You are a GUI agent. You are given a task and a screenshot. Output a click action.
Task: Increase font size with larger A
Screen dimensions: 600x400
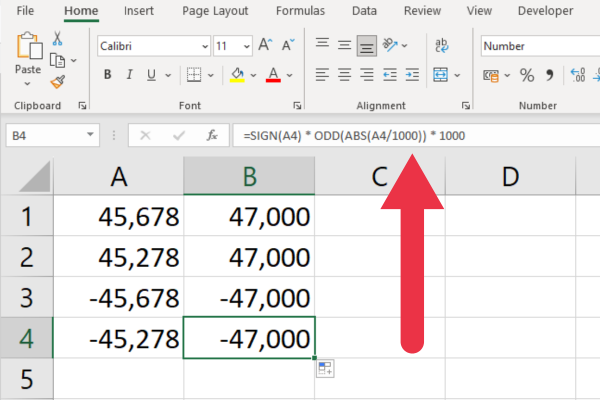[x=265, y=45]
